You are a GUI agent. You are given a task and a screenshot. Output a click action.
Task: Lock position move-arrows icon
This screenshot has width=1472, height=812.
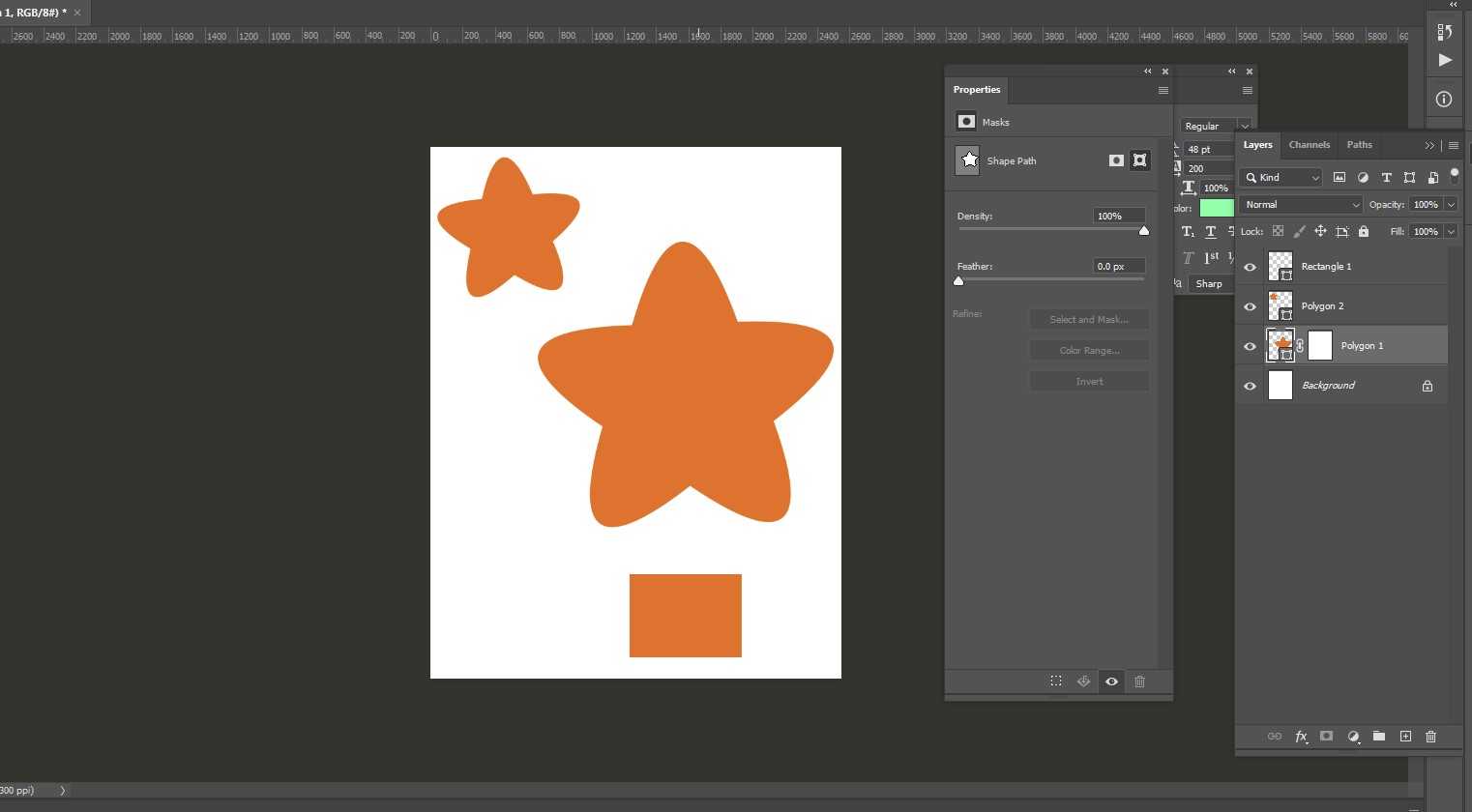(x=1320, y=231)
